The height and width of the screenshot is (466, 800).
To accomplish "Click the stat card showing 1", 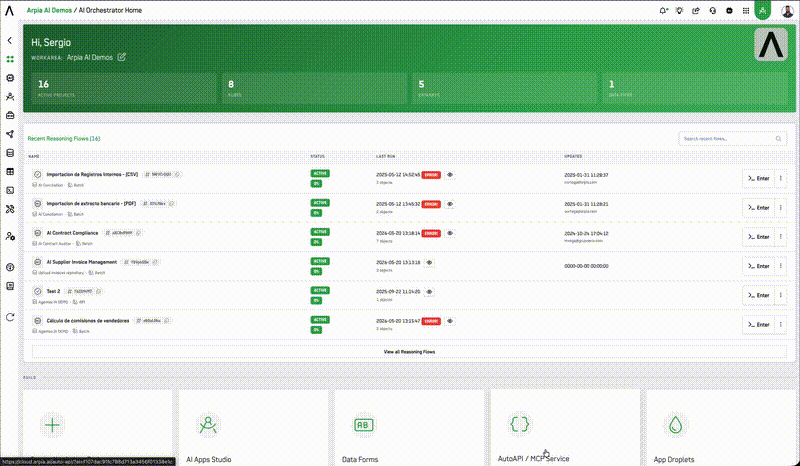I will click(x=695, y=89).
